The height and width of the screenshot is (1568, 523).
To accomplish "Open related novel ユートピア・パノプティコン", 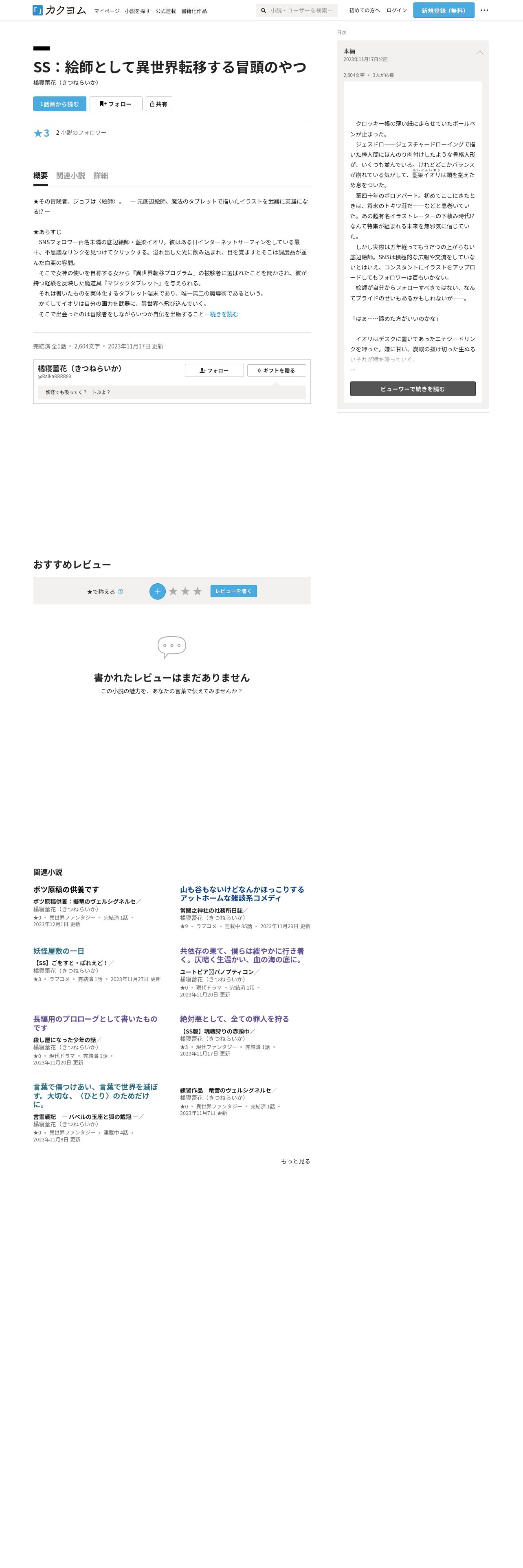I will click(217, 972).
